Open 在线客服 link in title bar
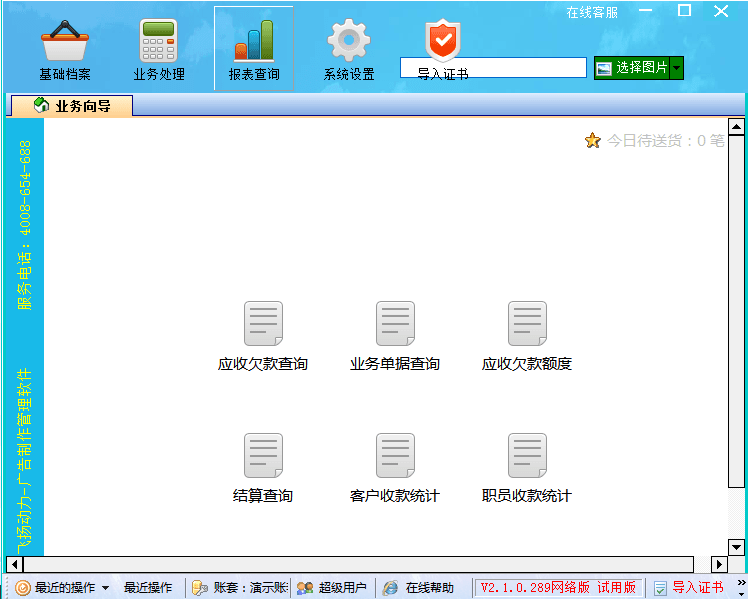Viewport: 748px width, 599px height. pyautogui.click(x=592, y=12)
